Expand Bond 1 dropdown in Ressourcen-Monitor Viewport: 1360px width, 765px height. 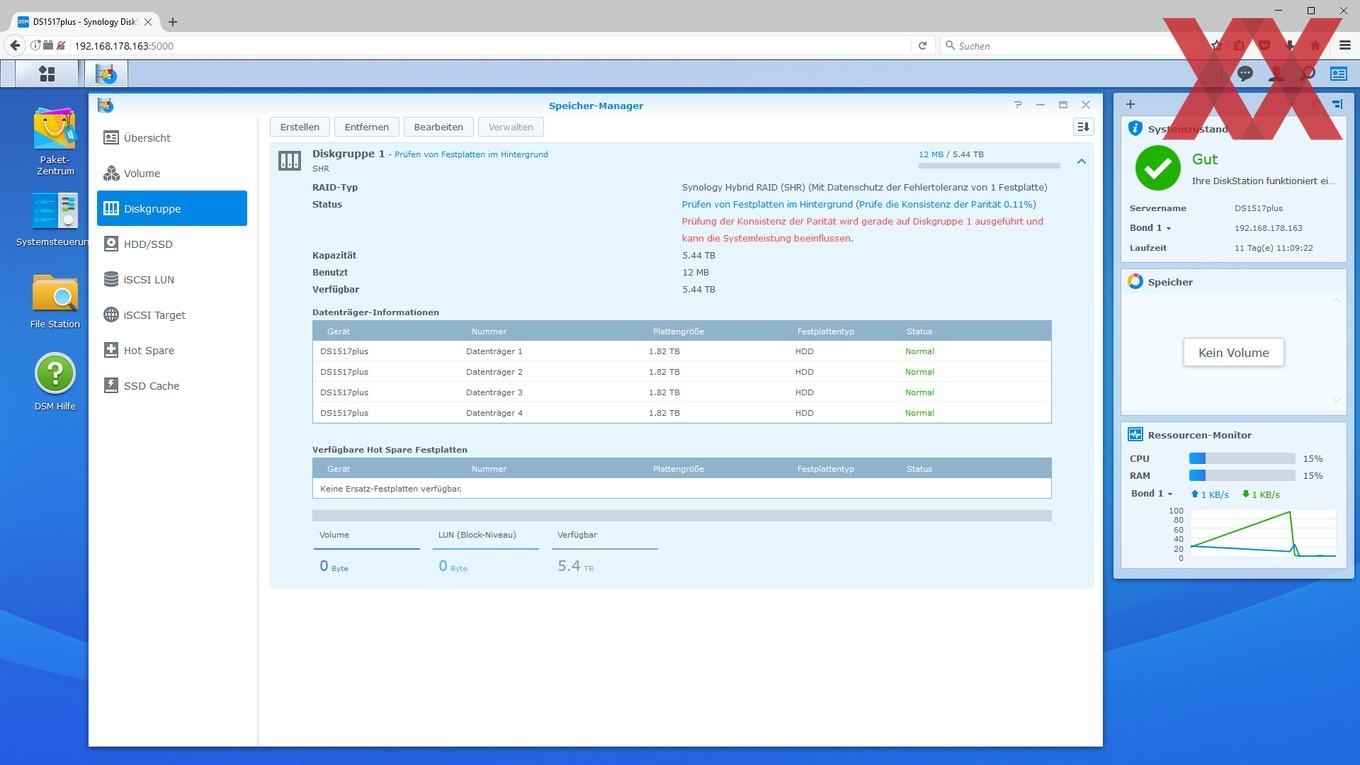1152,494
